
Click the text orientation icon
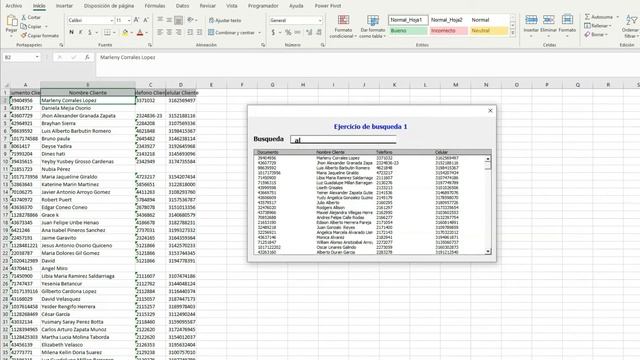click(191, 20)
